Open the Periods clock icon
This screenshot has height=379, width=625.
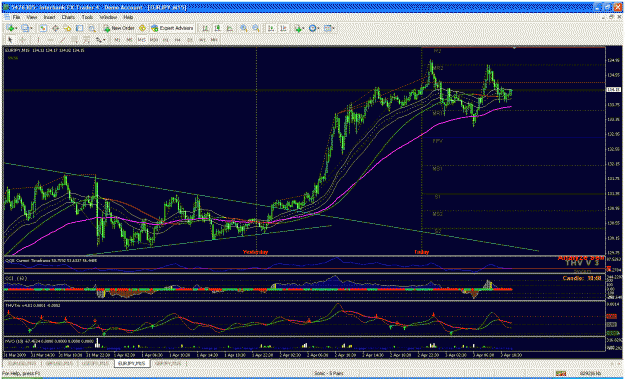pyautogui.click(x=313, y=28)
